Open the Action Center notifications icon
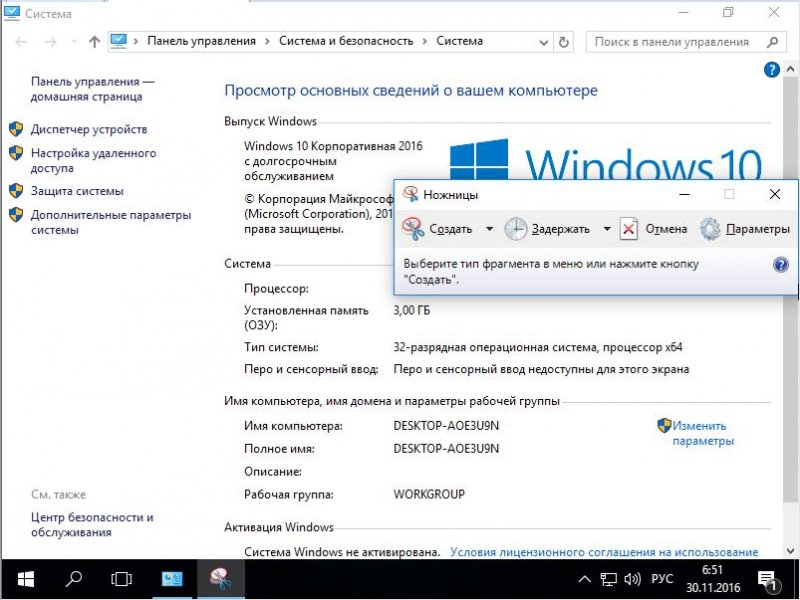 point(767,580)
